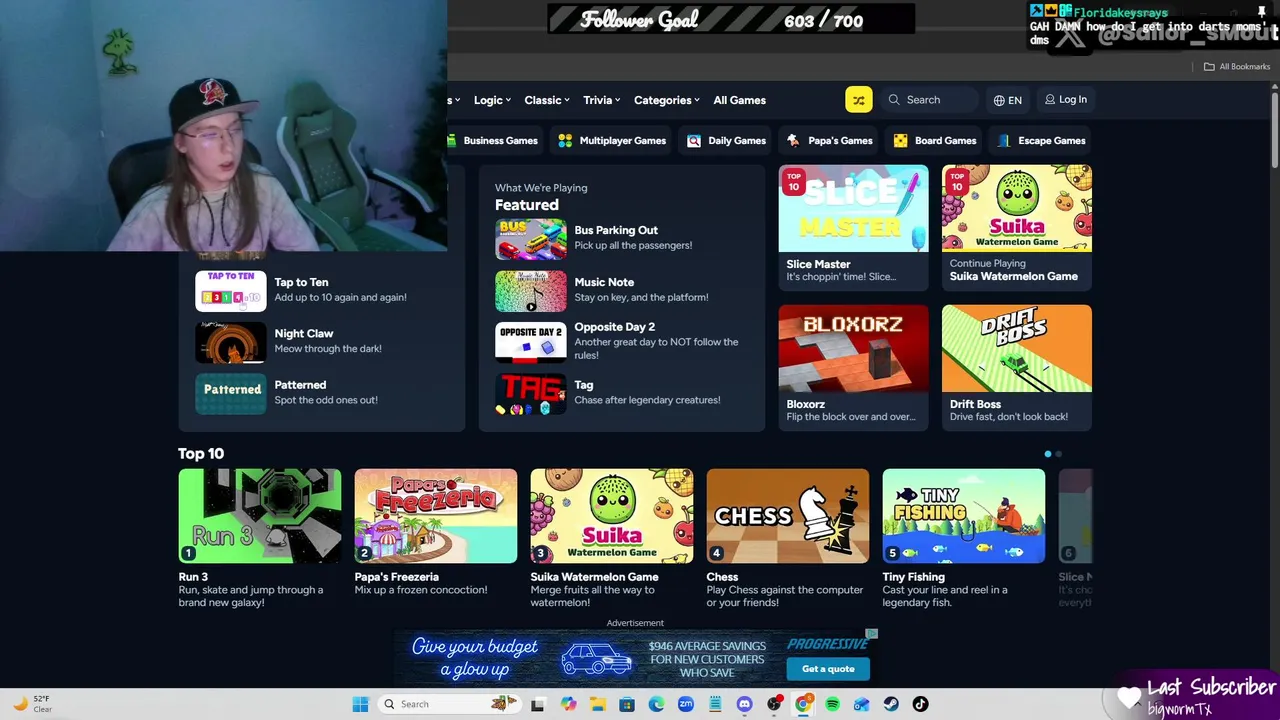The width and height of the screenshot is (1280, 720).
Task: Select the Board Games category tab
Action: click(935, 141)
